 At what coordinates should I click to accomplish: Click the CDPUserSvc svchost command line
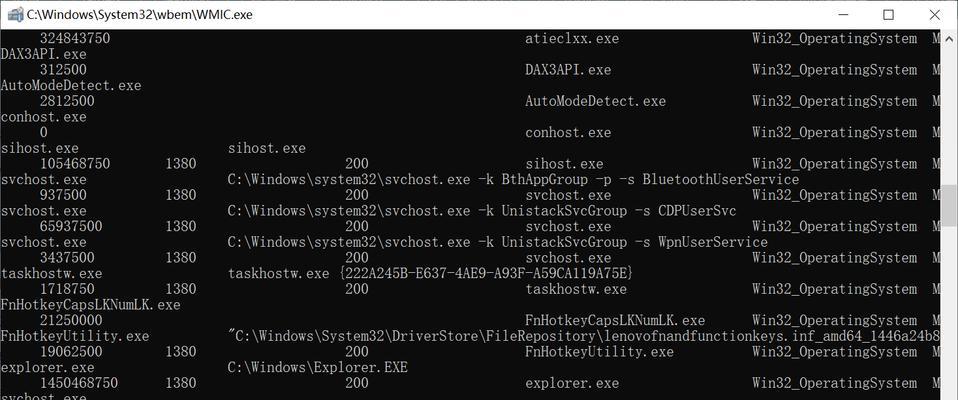coord(481,211)
